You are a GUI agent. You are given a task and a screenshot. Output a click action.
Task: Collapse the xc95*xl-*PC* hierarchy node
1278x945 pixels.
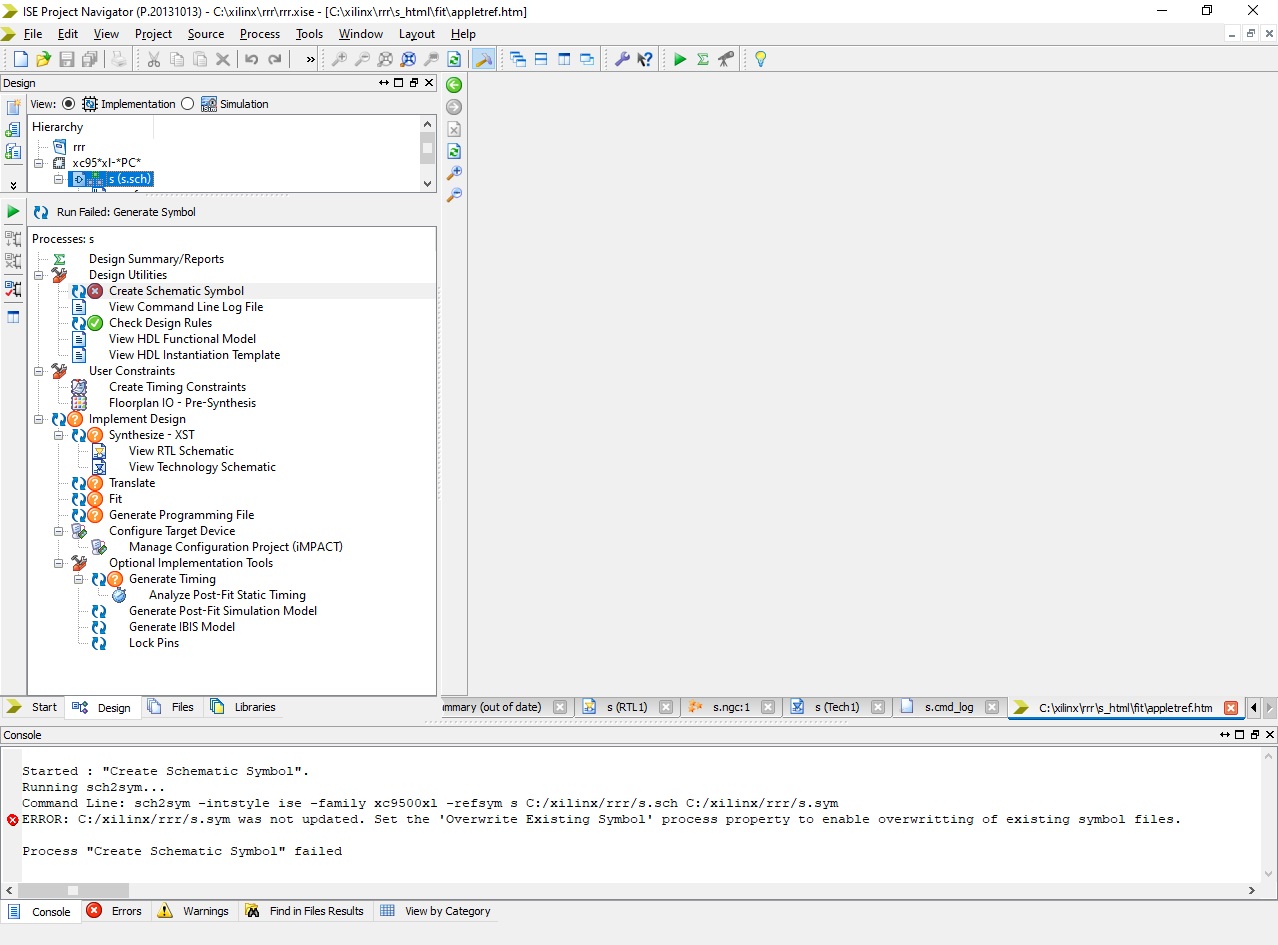tap(39, 163)
